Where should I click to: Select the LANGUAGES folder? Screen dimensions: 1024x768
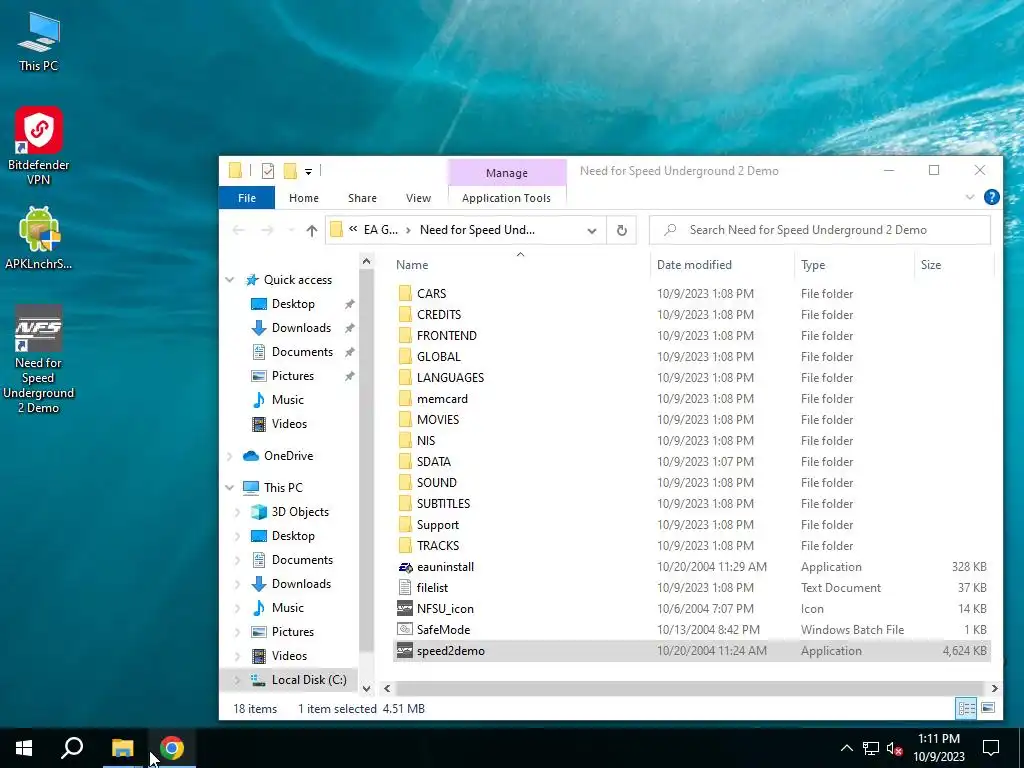450,377
